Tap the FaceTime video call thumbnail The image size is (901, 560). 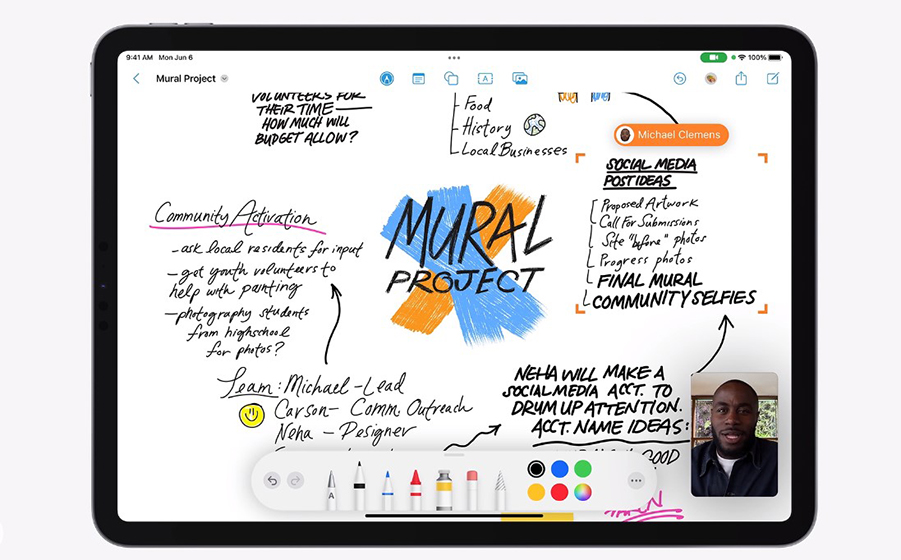point(734,434)
